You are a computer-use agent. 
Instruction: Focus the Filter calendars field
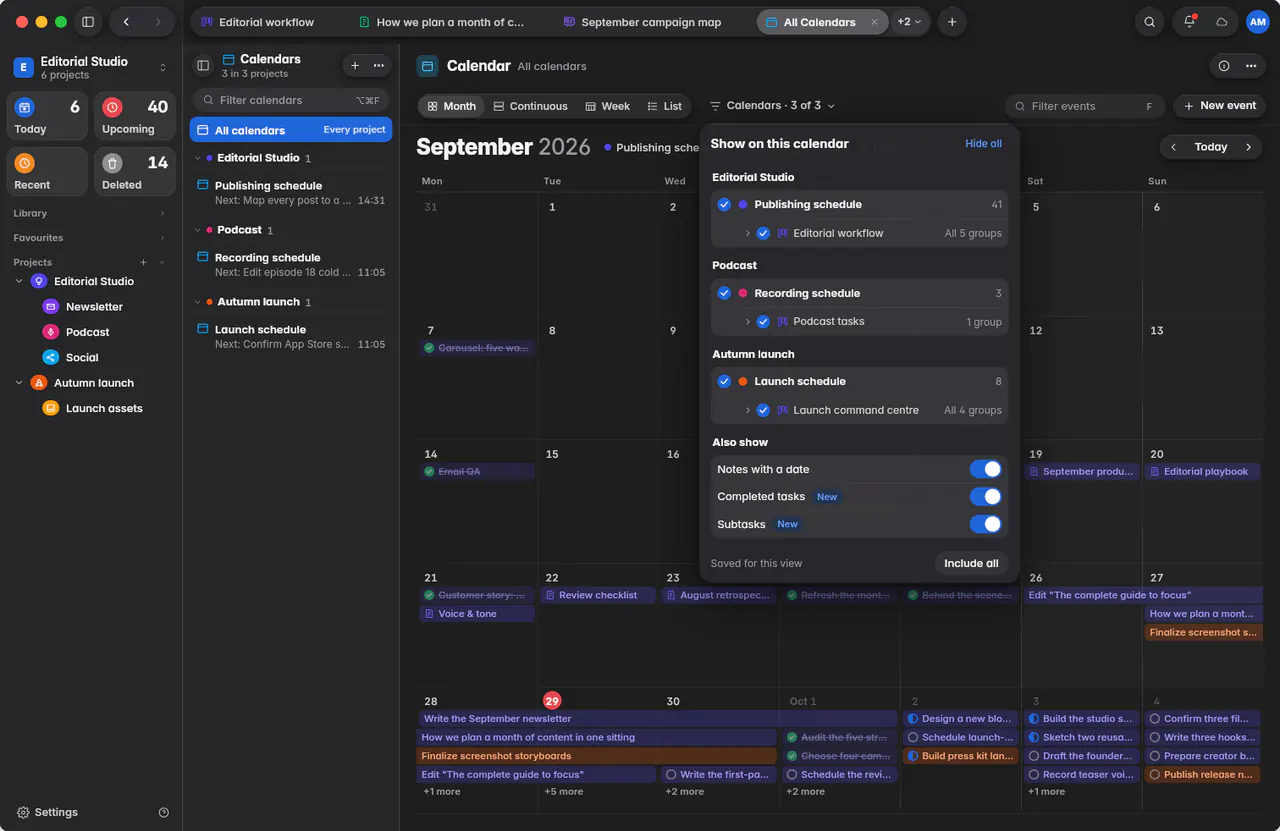290,100
